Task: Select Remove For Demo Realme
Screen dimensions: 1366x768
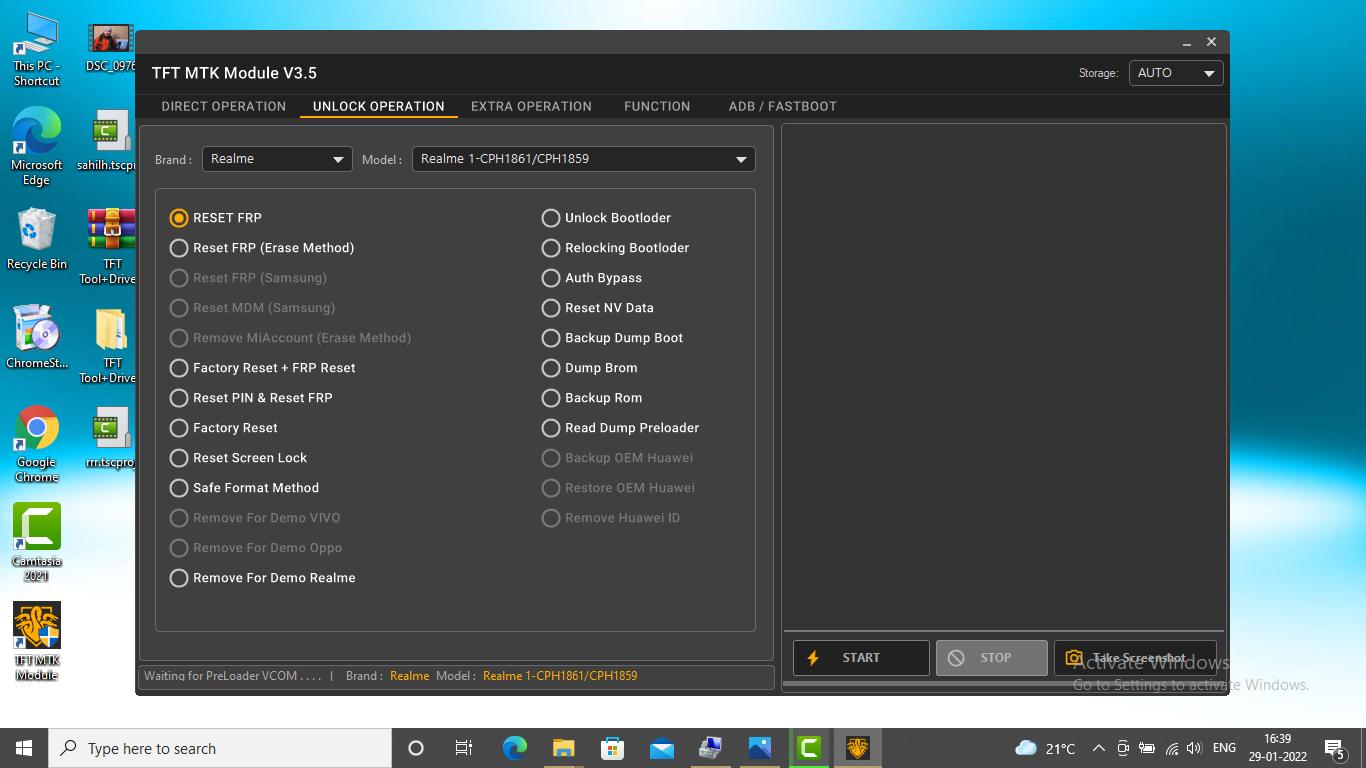Action: click(263, 578)
